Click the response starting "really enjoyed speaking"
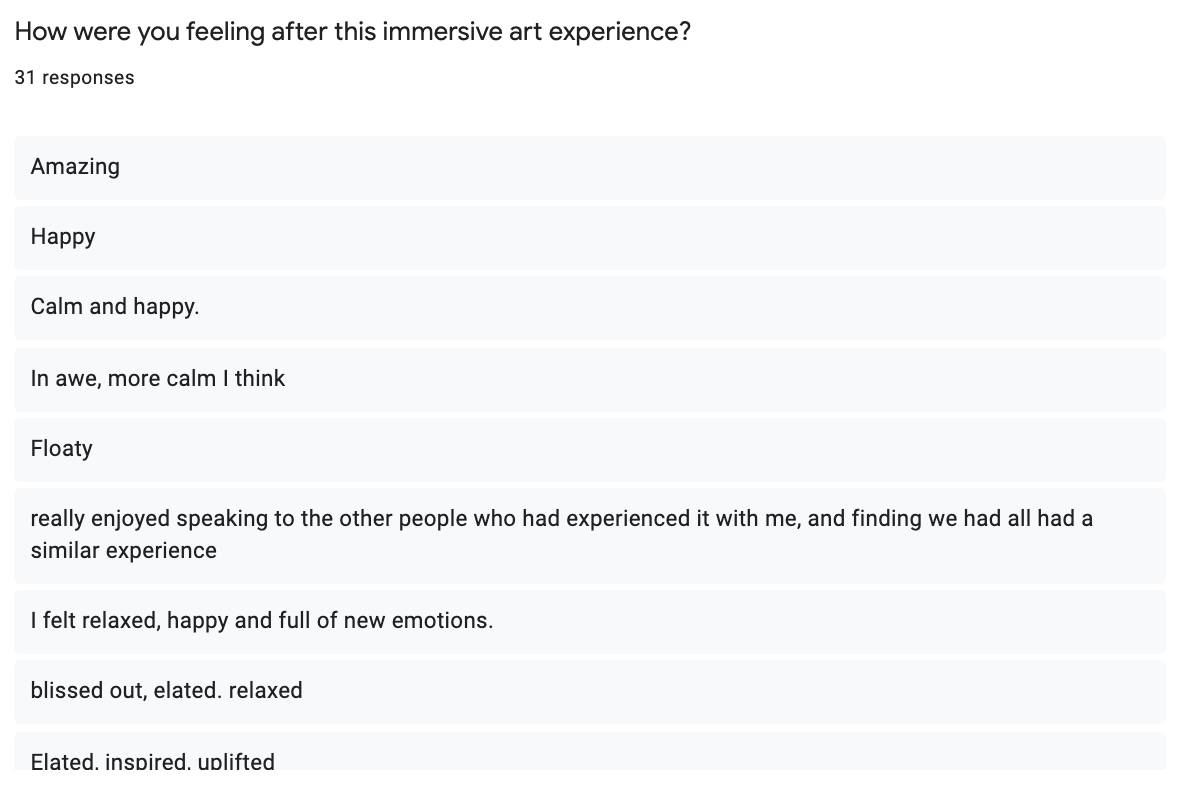 pos(561,519)
